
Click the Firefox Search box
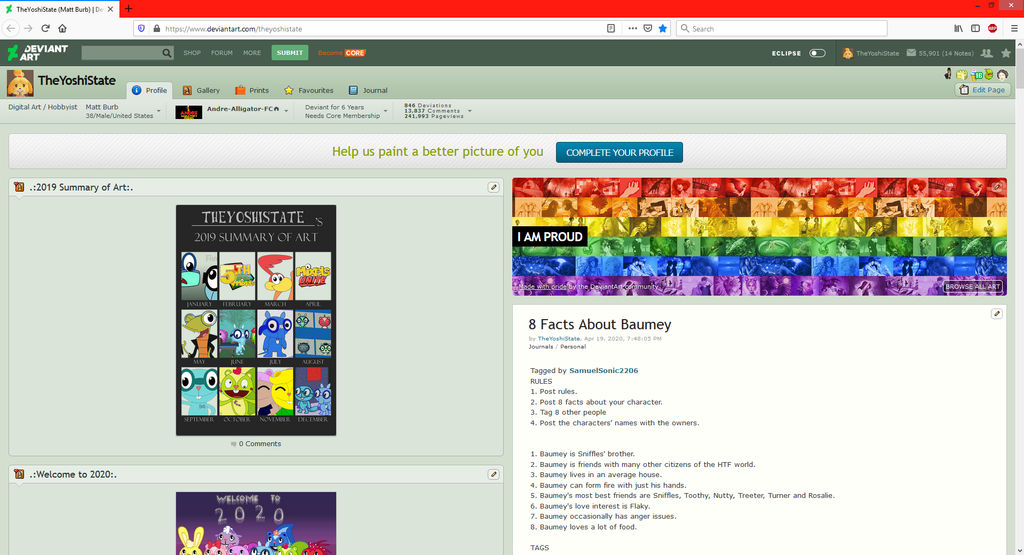click(782, 28)
